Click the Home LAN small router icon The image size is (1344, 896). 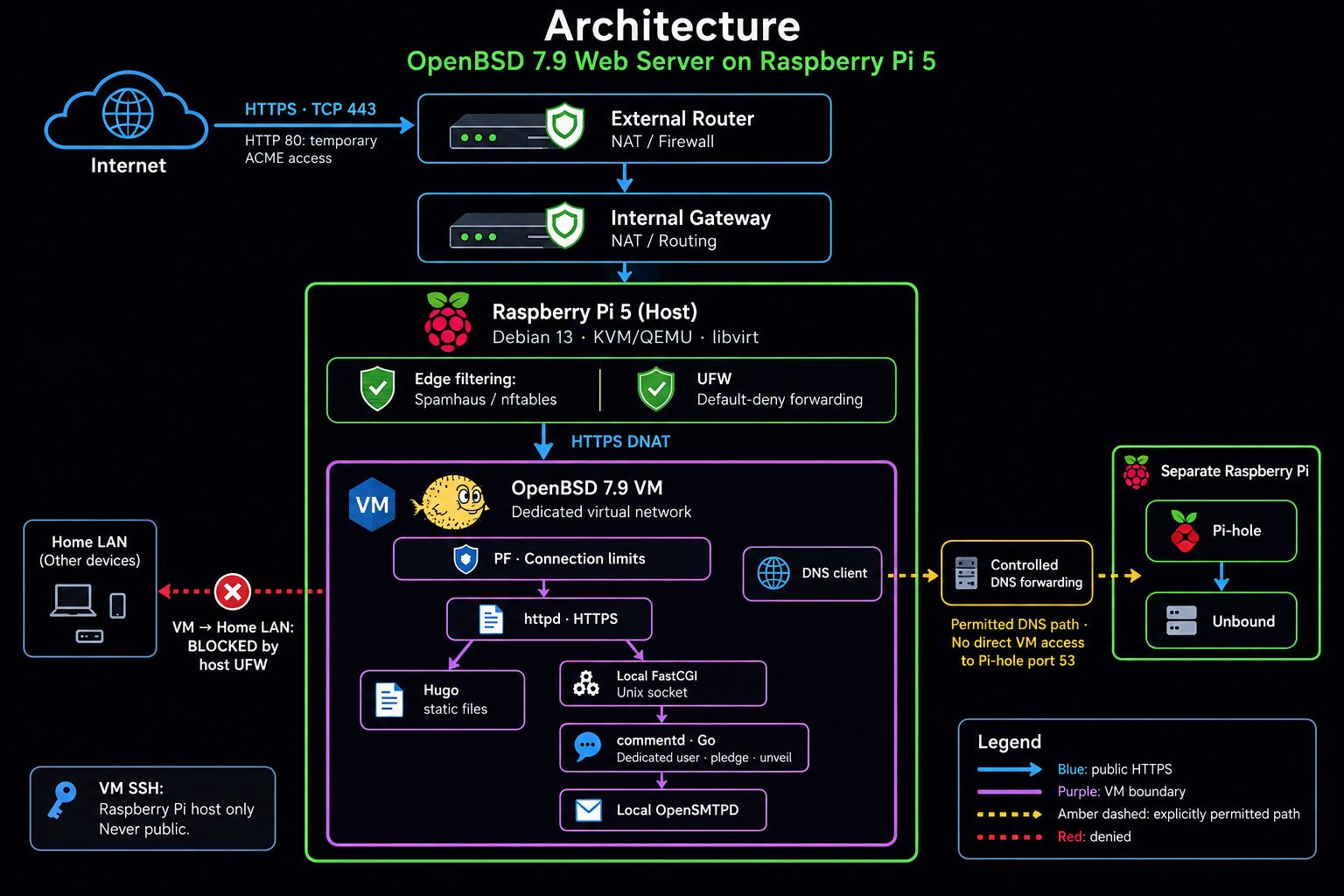89,636
